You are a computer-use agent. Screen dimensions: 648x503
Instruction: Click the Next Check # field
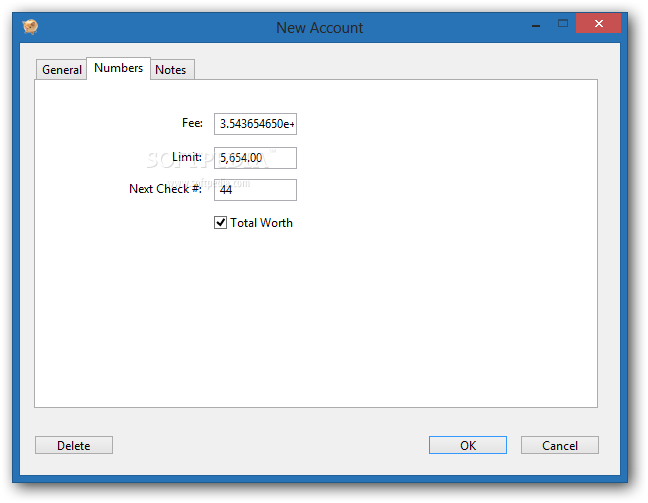255,190
